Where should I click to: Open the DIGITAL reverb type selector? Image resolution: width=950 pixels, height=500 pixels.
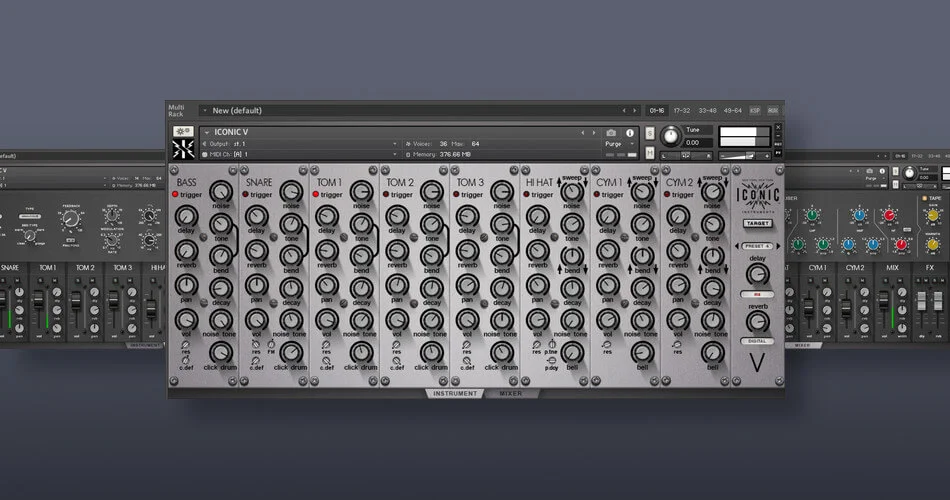[757, 341]
